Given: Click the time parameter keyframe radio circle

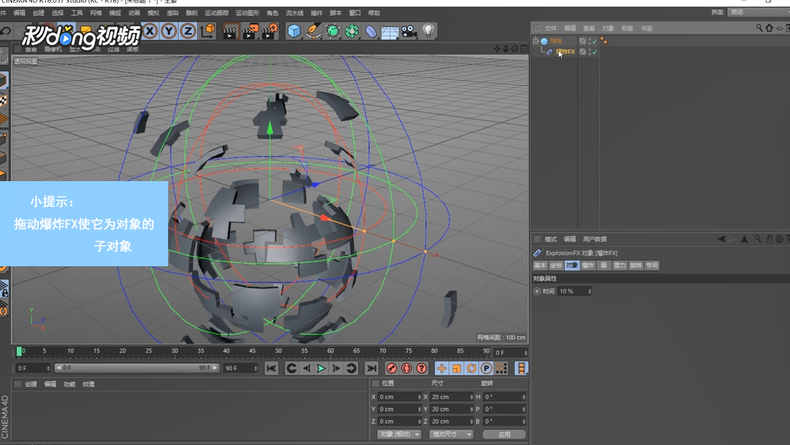Looking at the screenshot, I should click(536, 291).
